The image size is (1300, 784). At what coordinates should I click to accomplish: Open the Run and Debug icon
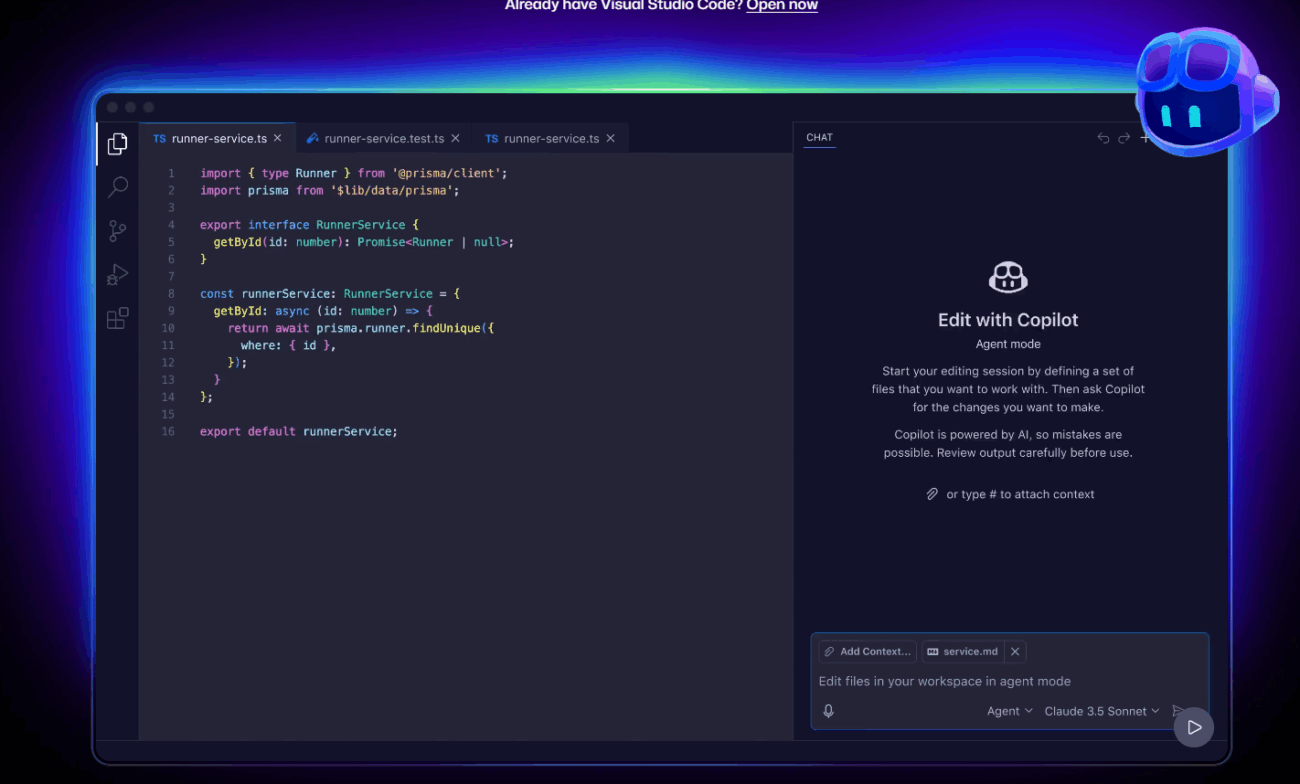[117, 275]
